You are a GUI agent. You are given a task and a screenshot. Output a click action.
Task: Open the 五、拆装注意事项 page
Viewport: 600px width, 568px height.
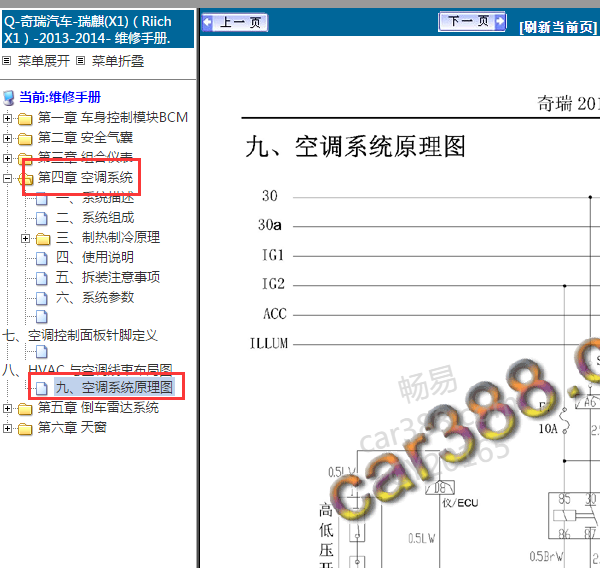pos(108,277)
